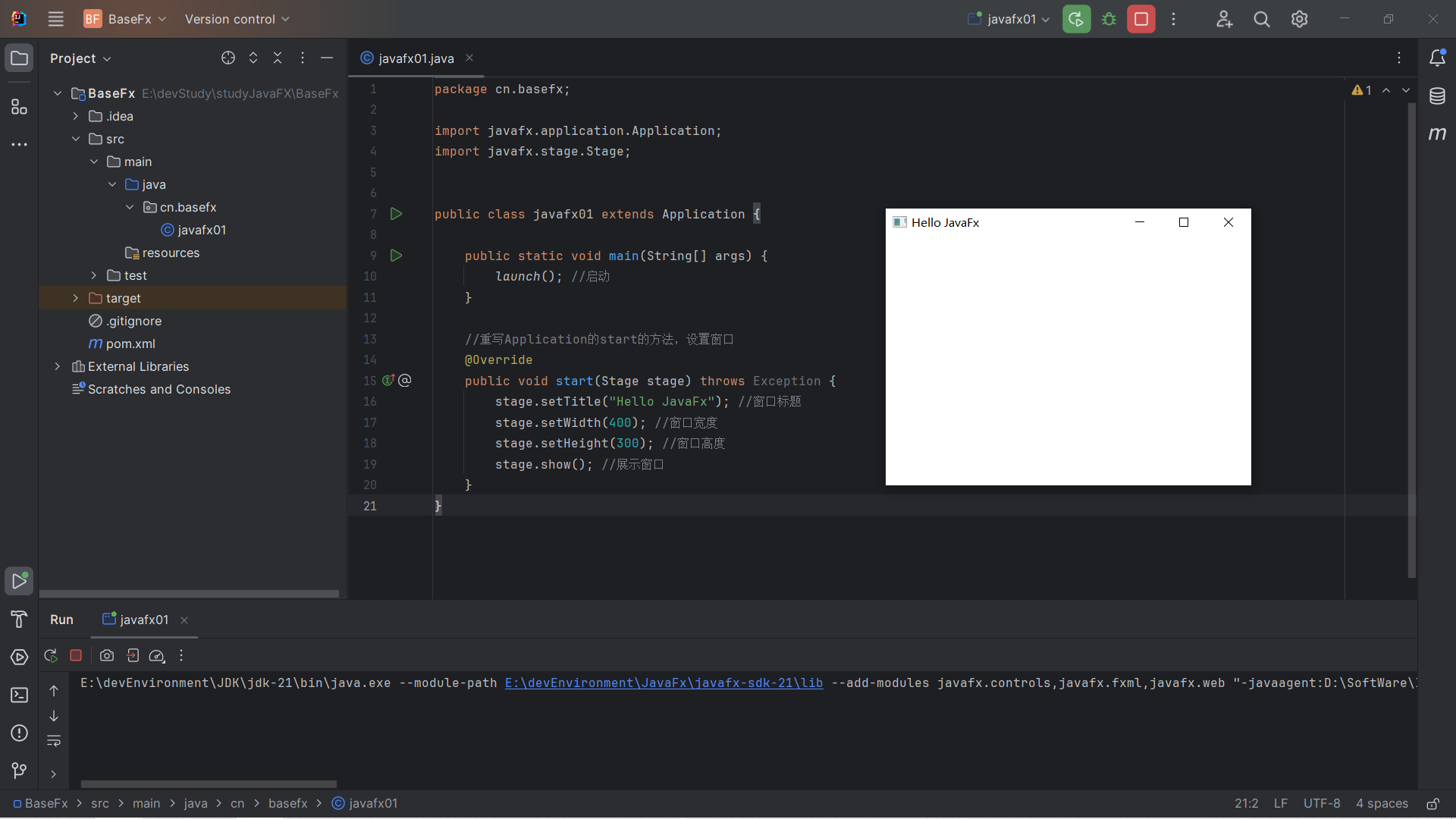Select opened file in Project tree
Viewport: 1456px width, 819px height.
(228, 58)
